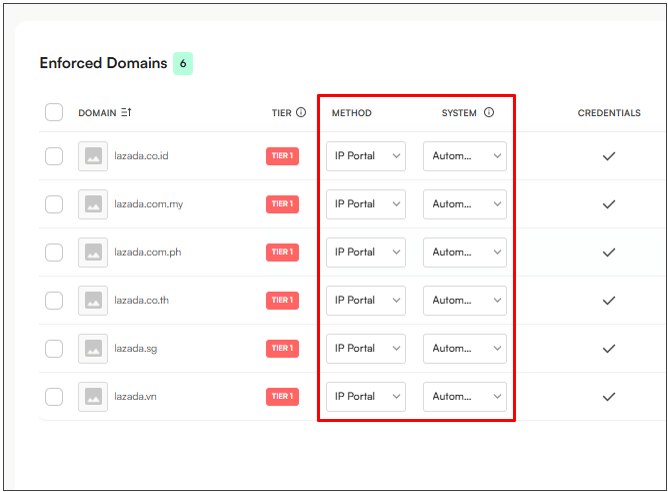Check the box for lazada.co.th
Viewport: 668px width, 492px height.
[x=54, y=300]
